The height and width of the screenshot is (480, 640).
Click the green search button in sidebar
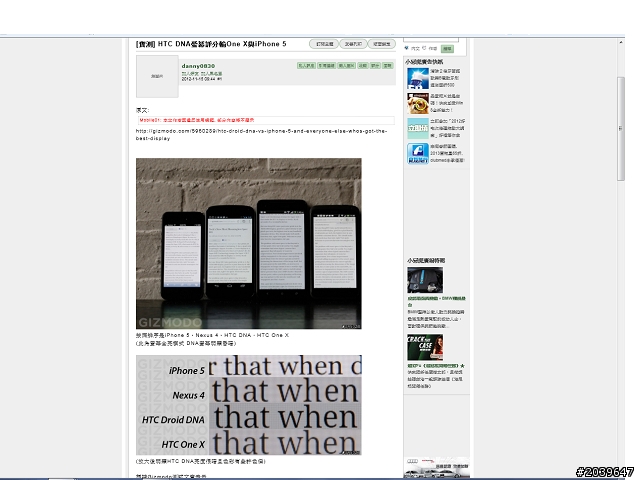click(447, 49)
